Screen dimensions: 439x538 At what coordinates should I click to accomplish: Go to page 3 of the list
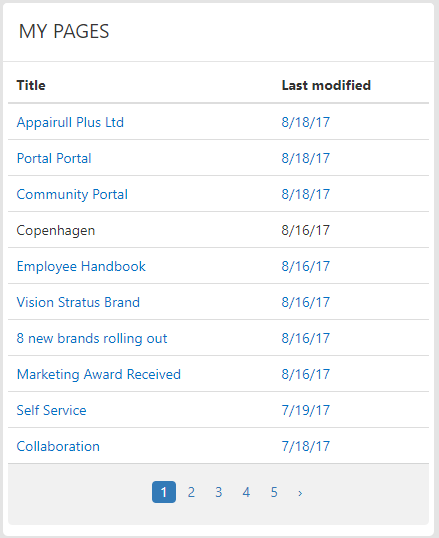(x=219, y=492)
